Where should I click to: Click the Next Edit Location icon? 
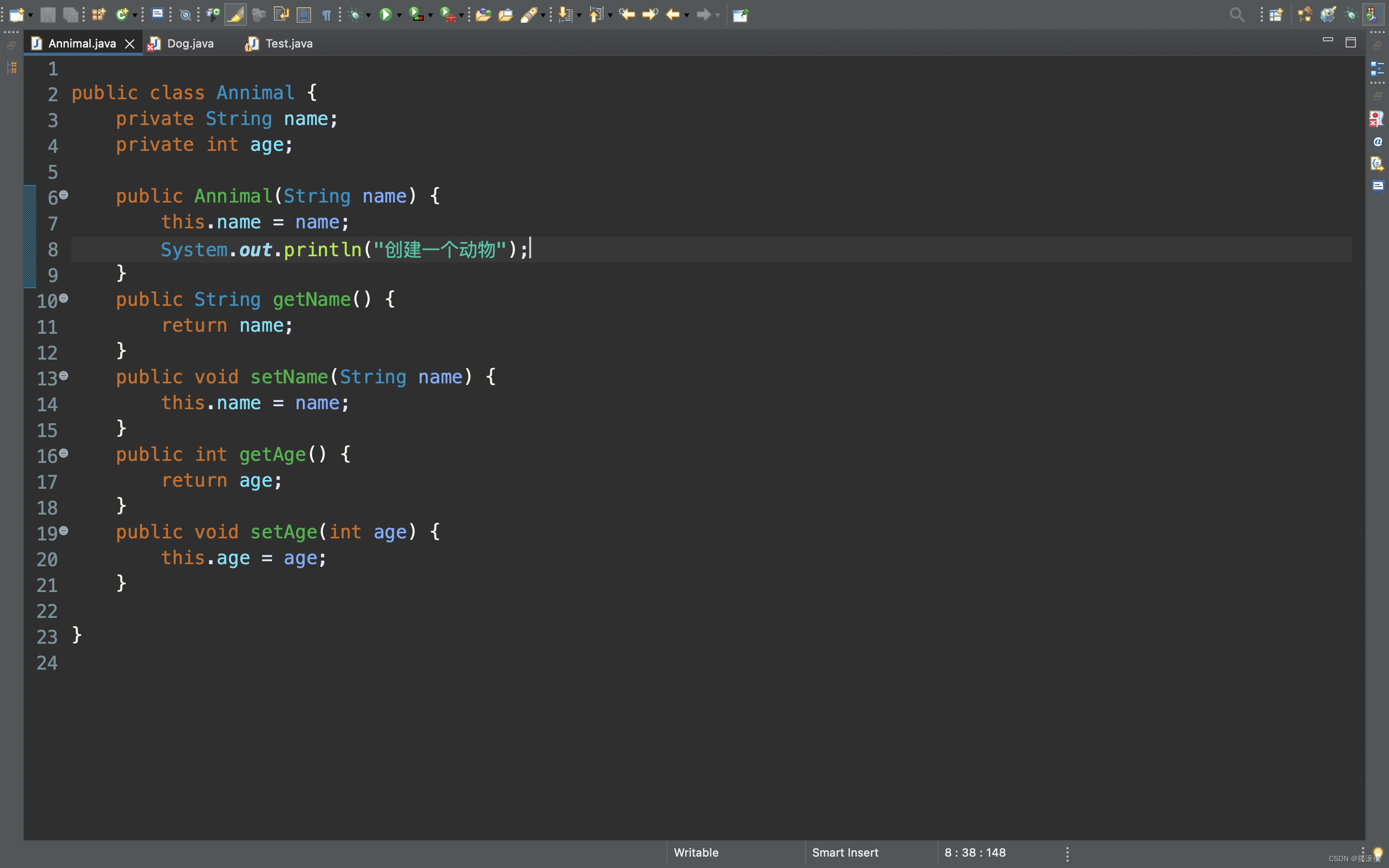point(650,15)
